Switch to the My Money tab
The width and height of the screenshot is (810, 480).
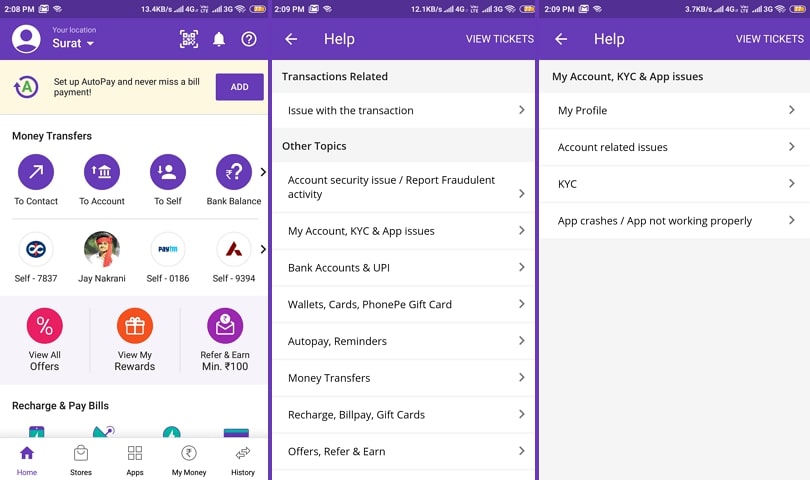[189, 460]
